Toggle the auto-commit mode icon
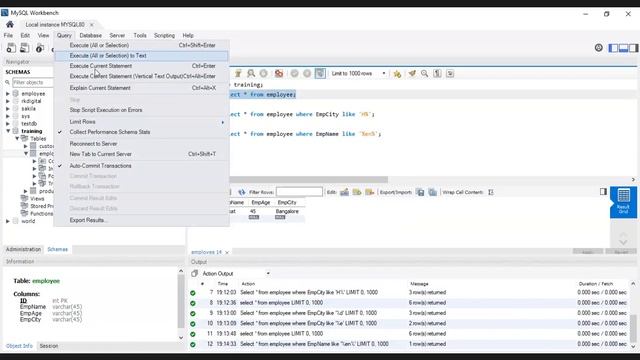 click(x=320, y=73)
